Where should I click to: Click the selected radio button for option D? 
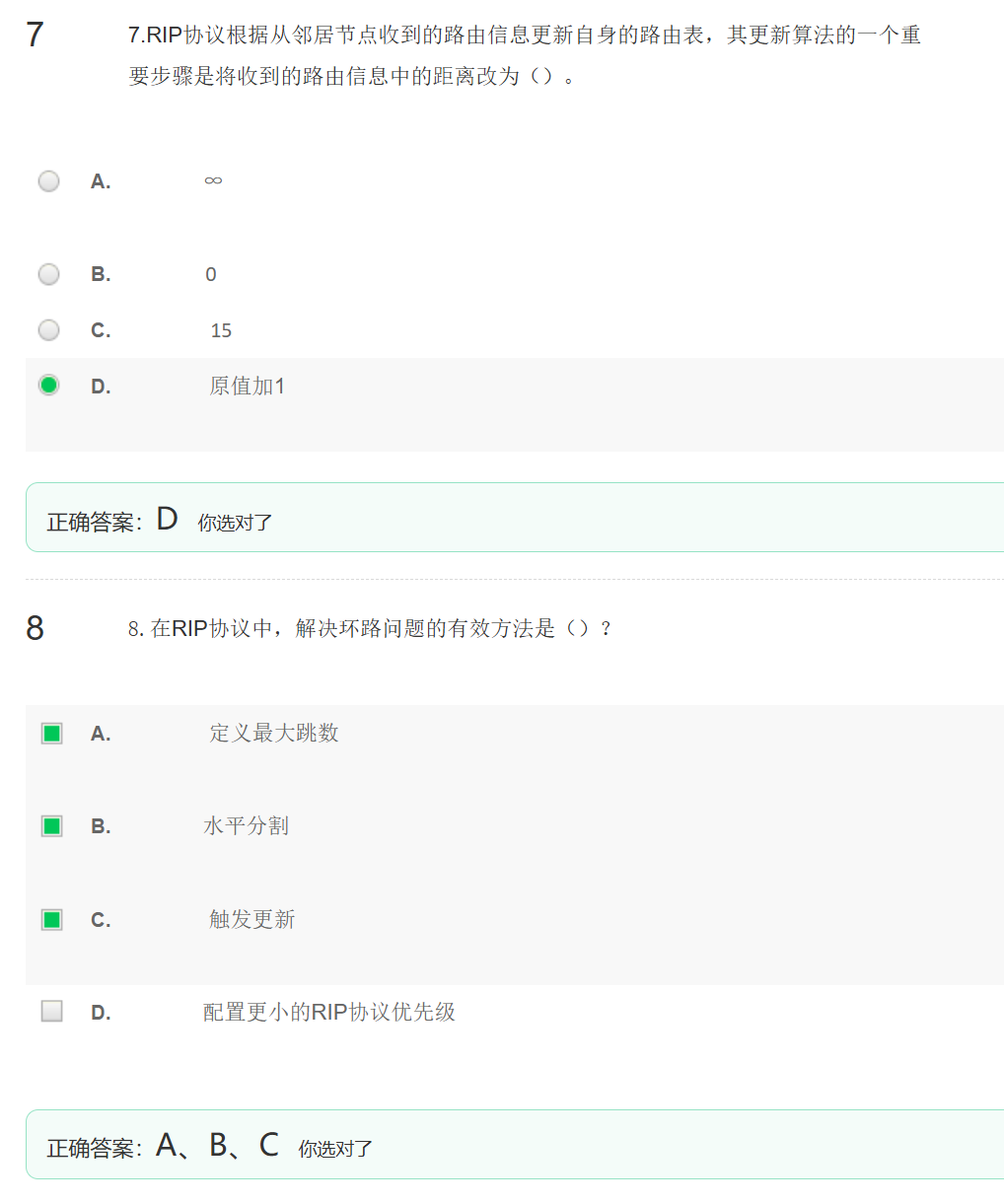coord(48,386)
